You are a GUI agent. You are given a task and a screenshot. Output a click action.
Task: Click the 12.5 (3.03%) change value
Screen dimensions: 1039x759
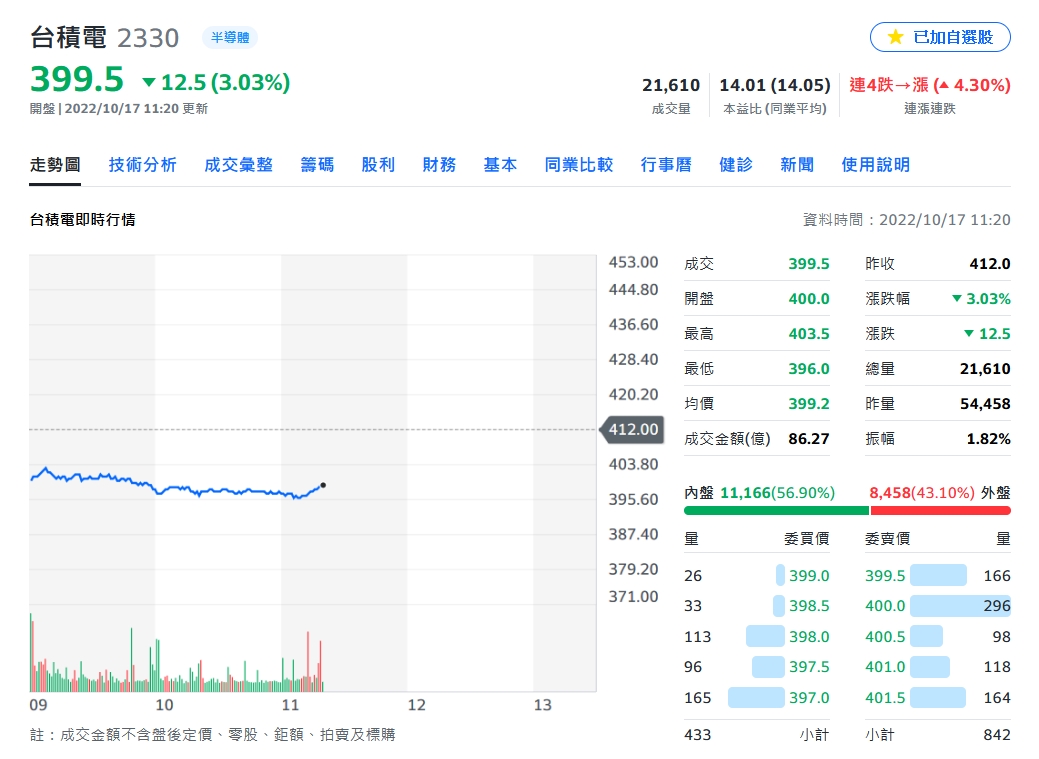(225, 82)
